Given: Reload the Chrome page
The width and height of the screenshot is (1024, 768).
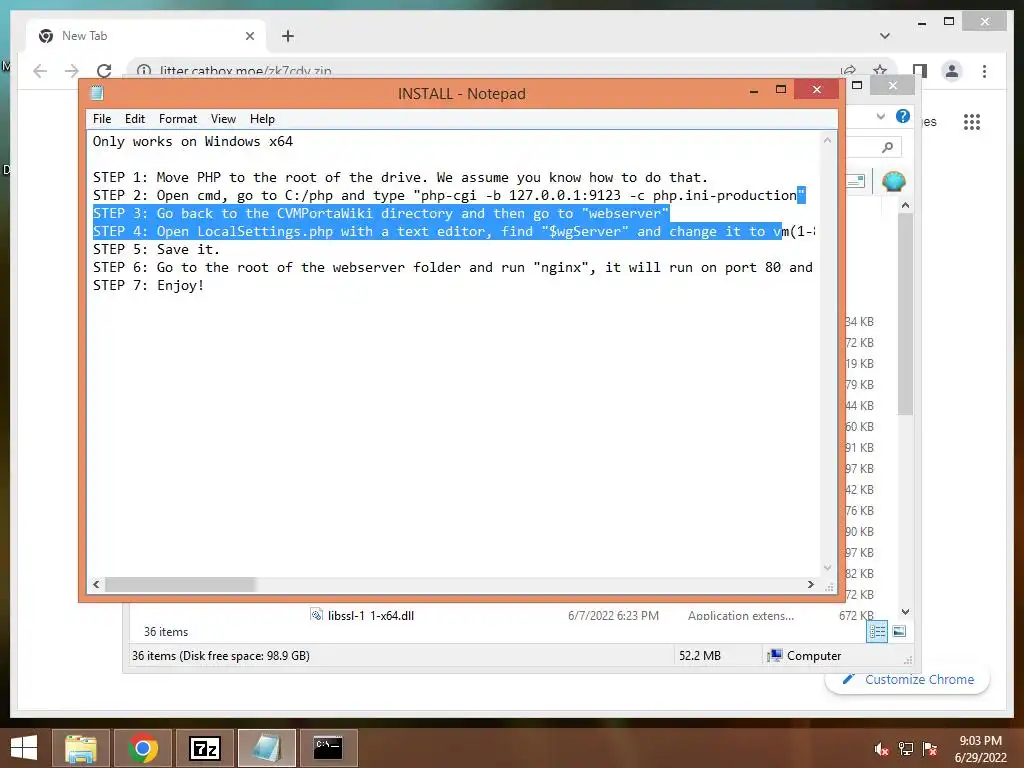Looking at the screenshot, I should [x=104, y=71].
